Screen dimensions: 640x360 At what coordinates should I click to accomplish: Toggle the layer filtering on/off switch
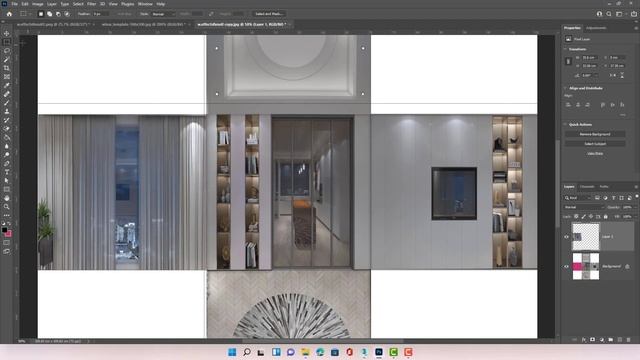pyautogui.click(x=637, y=197)
